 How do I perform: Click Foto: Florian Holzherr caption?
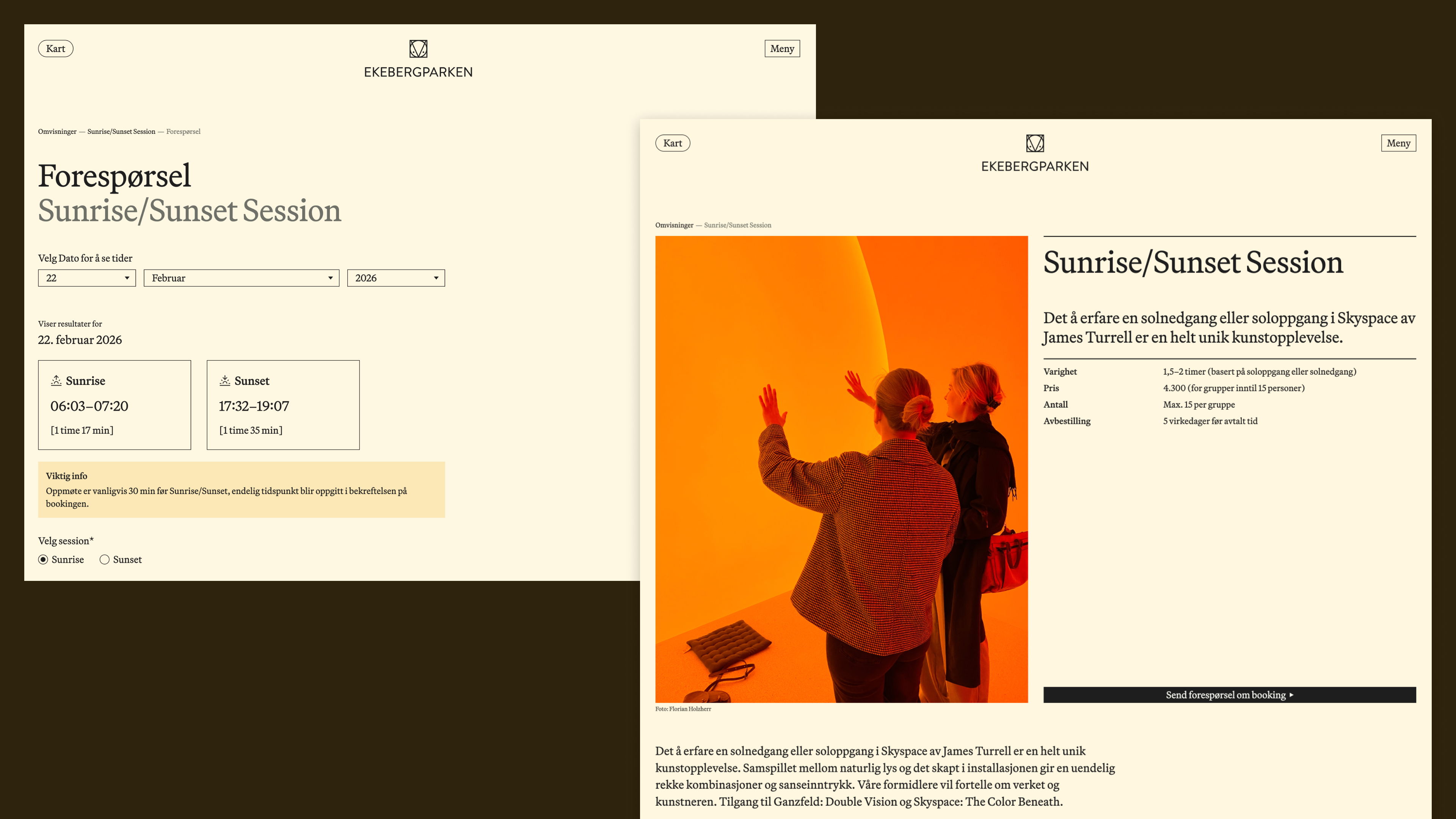pos(683,709)
